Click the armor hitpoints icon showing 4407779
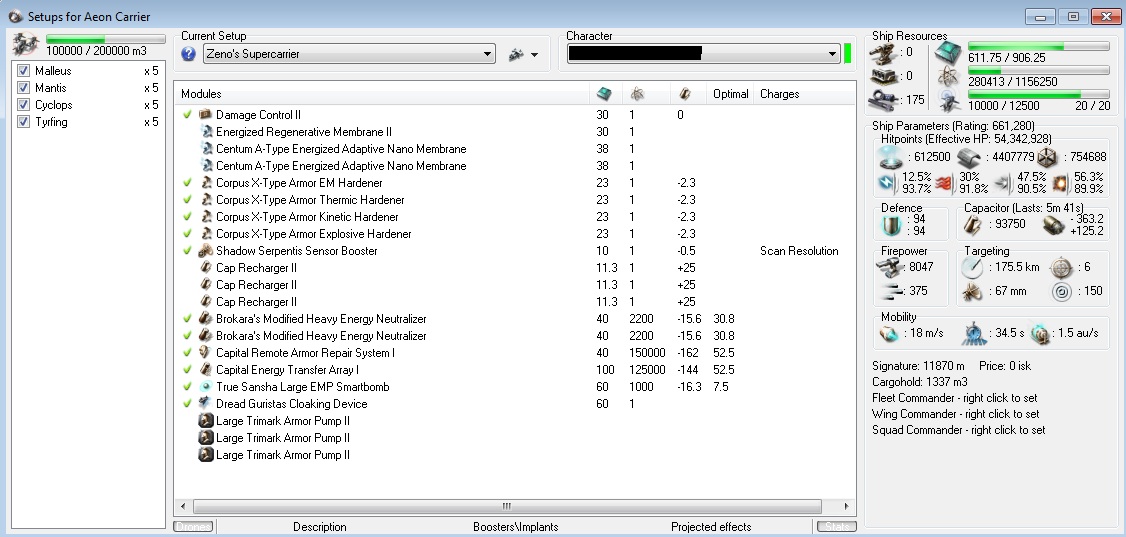Screen dimensions: 1126x537 click(x=970, y=157)
